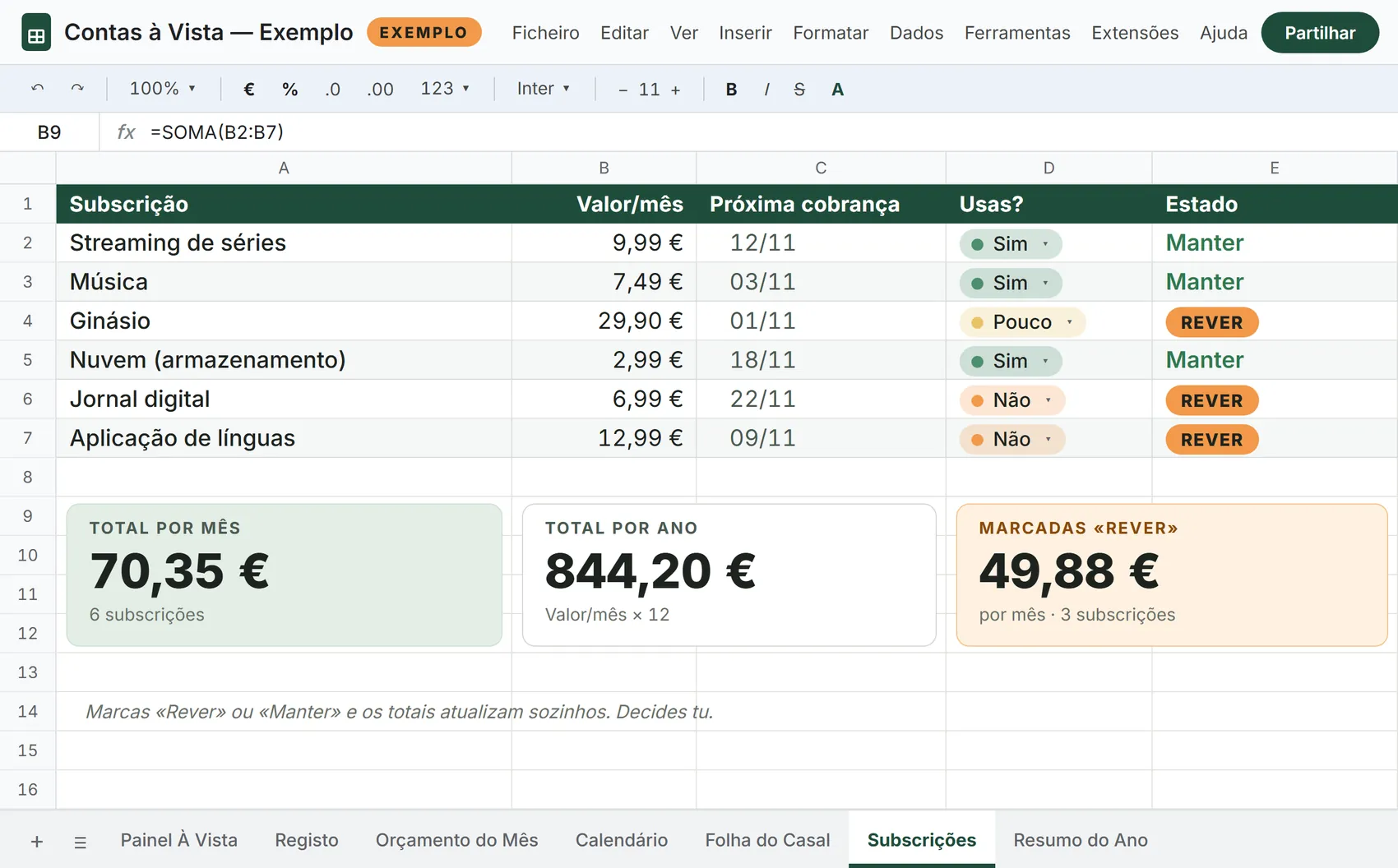This screenshot has width=1398, height=868.
Task: Open the text color (A) picker
Action: tap(837, 89)
